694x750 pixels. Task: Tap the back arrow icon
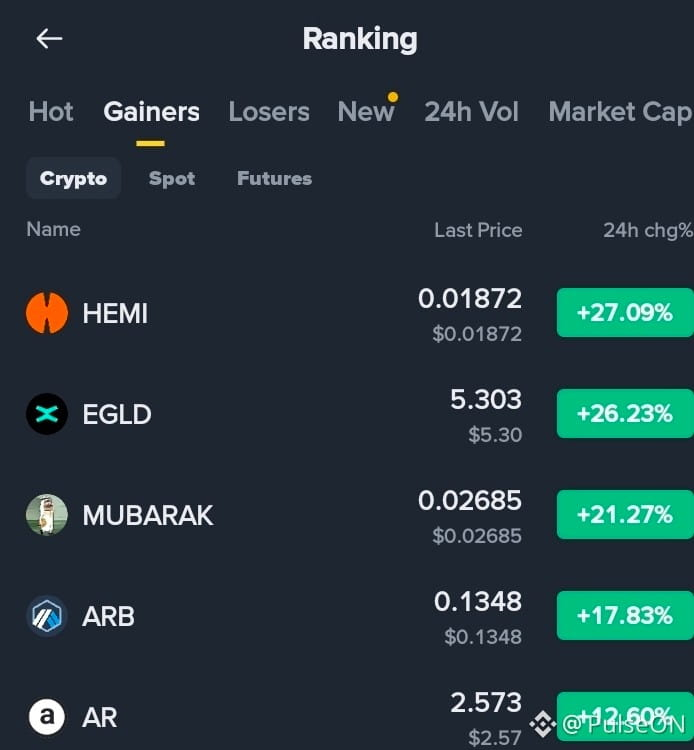(x=49, y=39)
